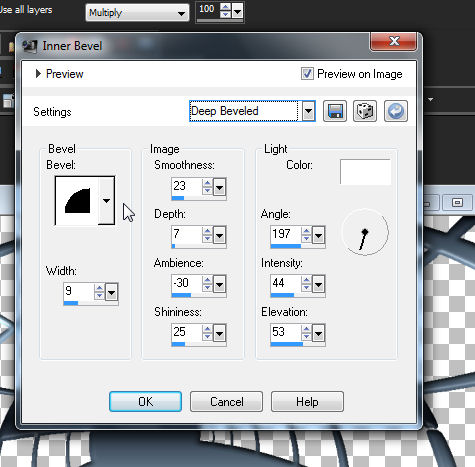
Task: Toggle the Preview on Image checkbox
Action: (x=307, y=74)
